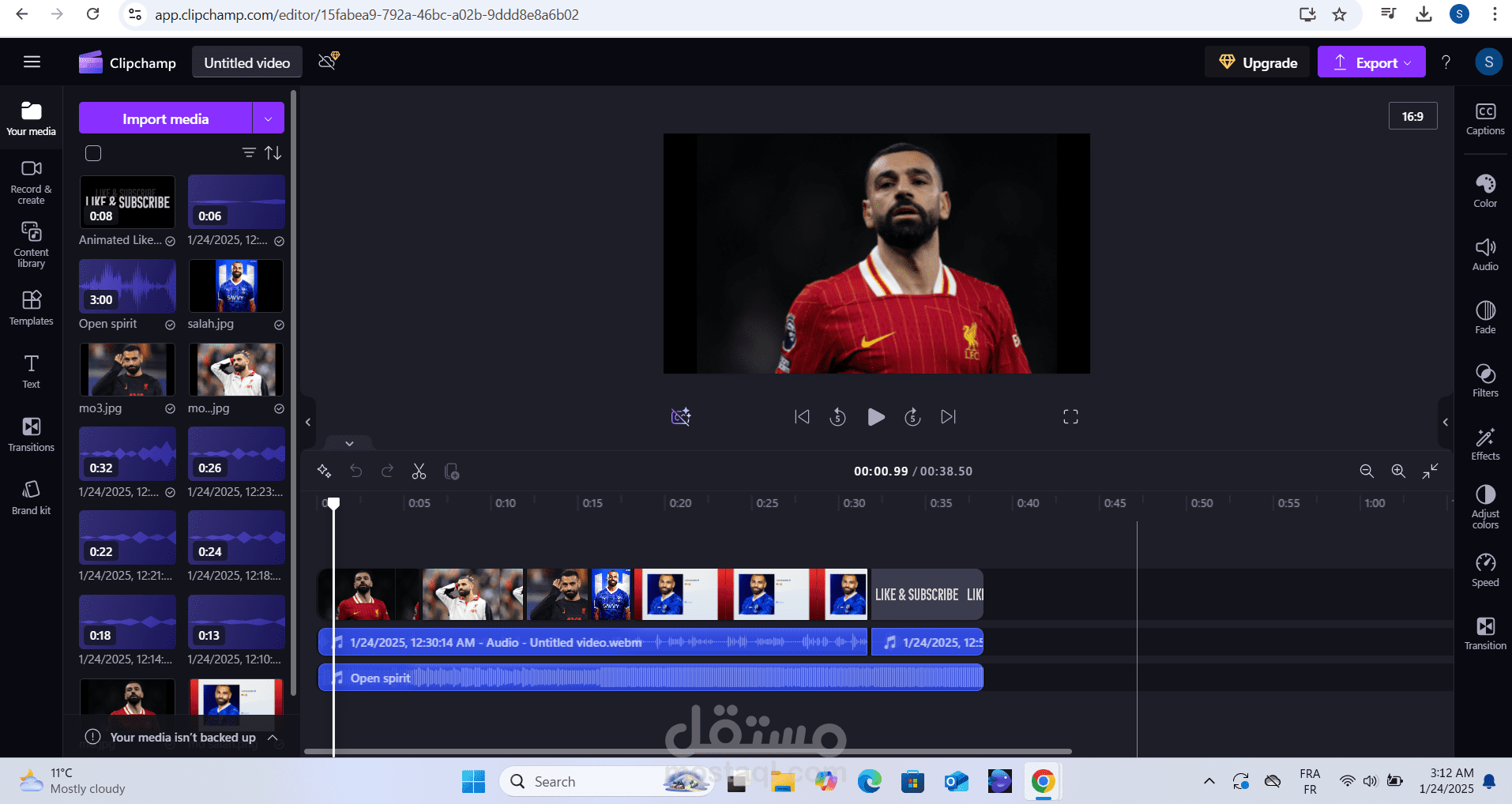The height and width of the screenshot is (804, 1512).
Task: Select the mo3.jpg media thumbnail
Action: 127,370
